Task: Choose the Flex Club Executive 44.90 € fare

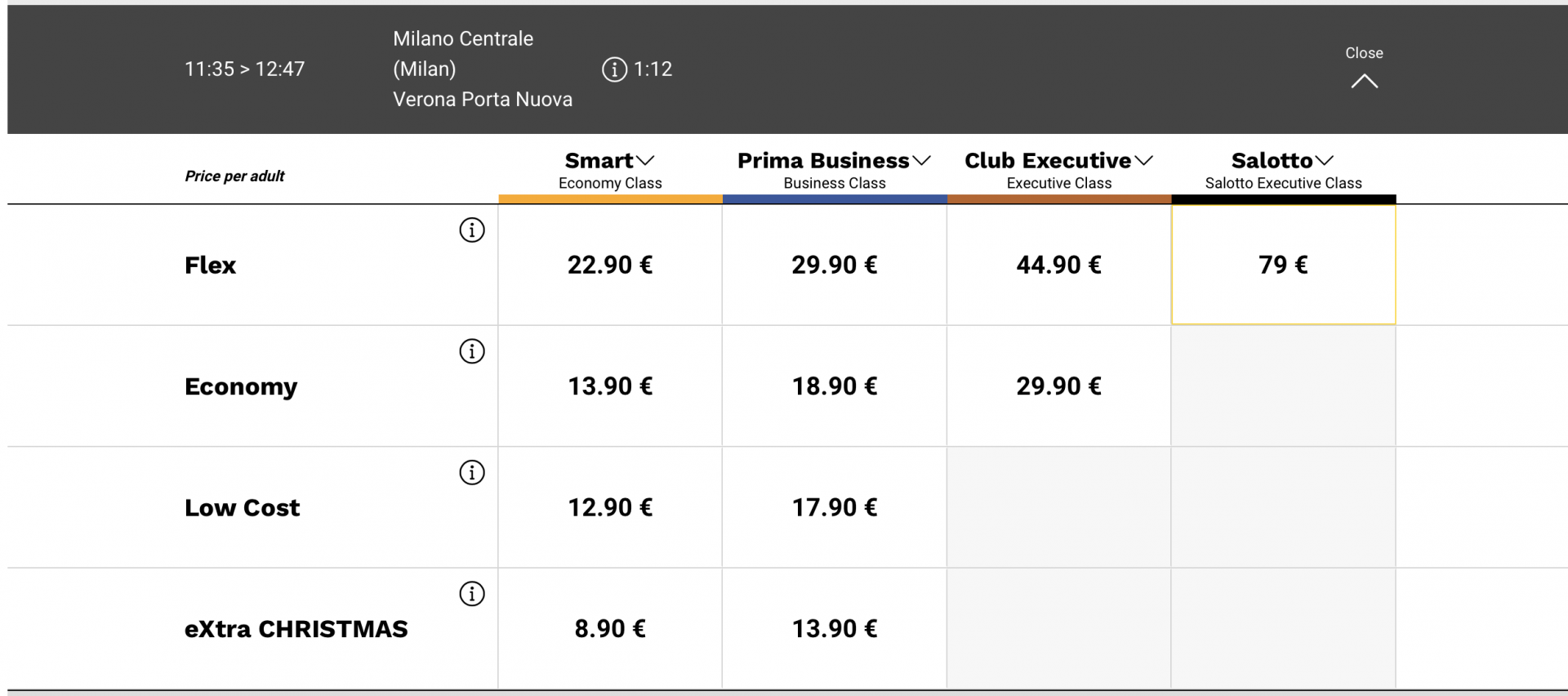Action: (1058, 265)
